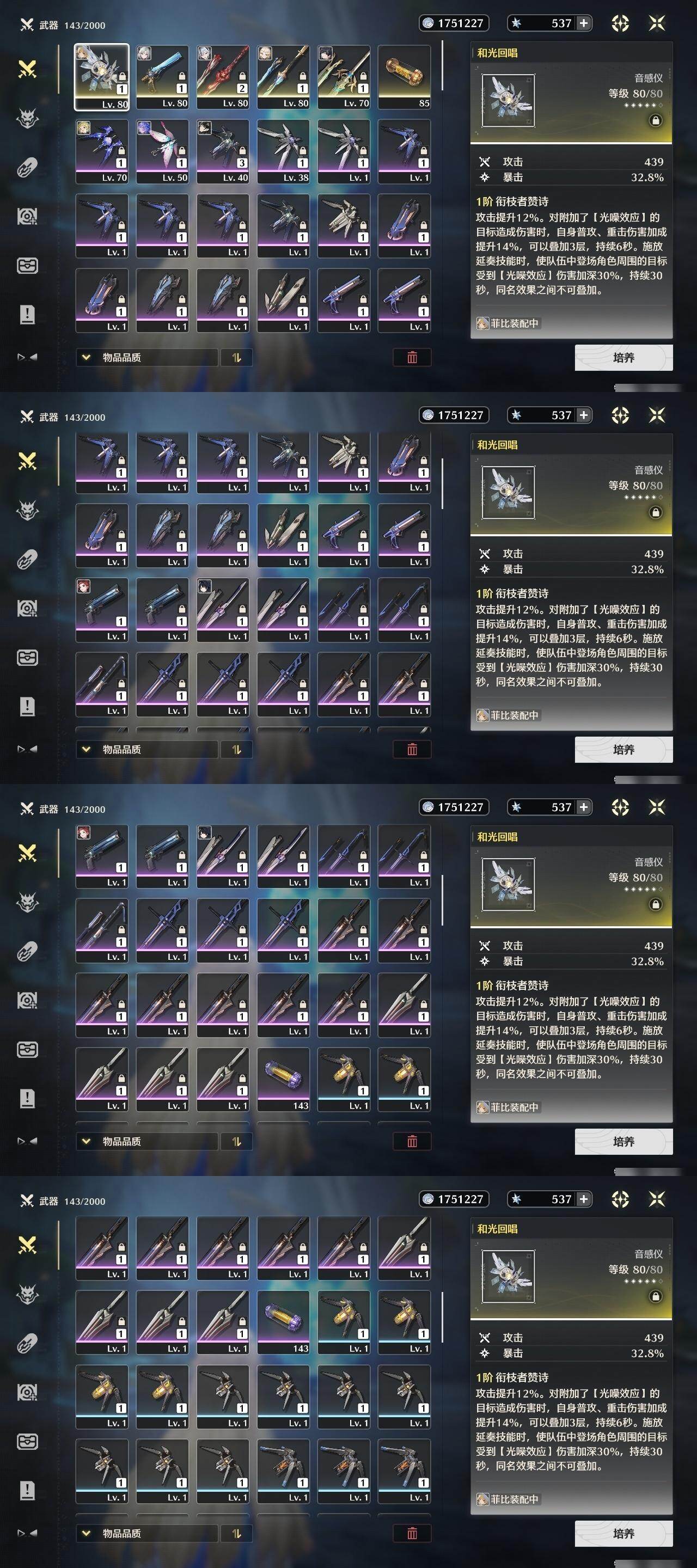Click the topmost round crosshair icon beside currency
697x1568 pixels.
click(x=620, y=23)
